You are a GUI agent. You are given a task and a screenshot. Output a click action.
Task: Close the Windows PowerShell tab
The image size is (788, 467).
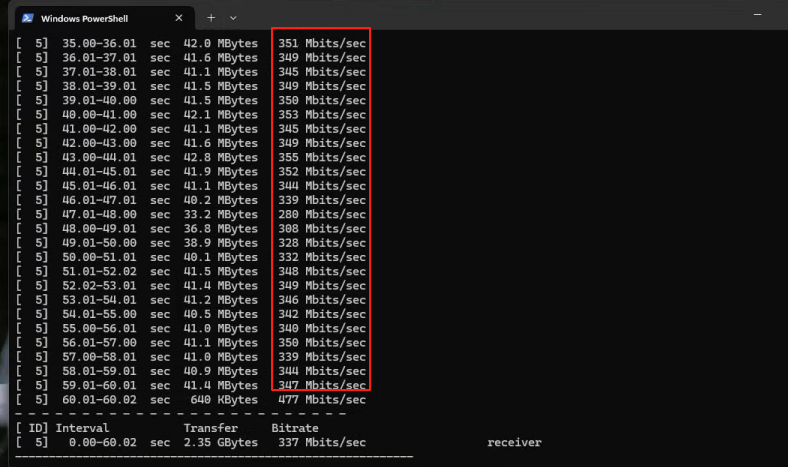click(179, 18)
